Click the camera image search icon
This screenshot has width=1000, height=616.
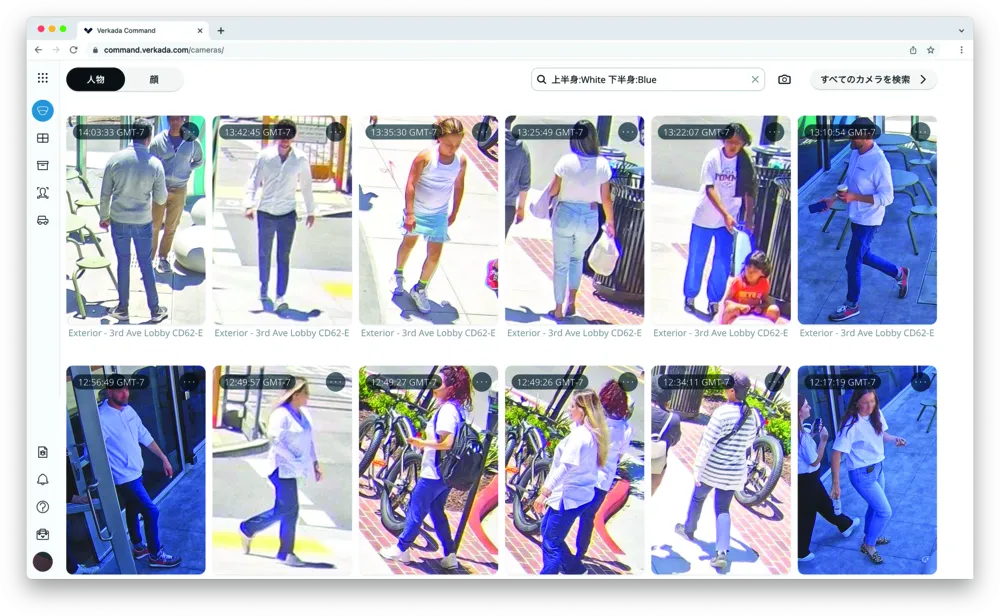click(784, 79)
